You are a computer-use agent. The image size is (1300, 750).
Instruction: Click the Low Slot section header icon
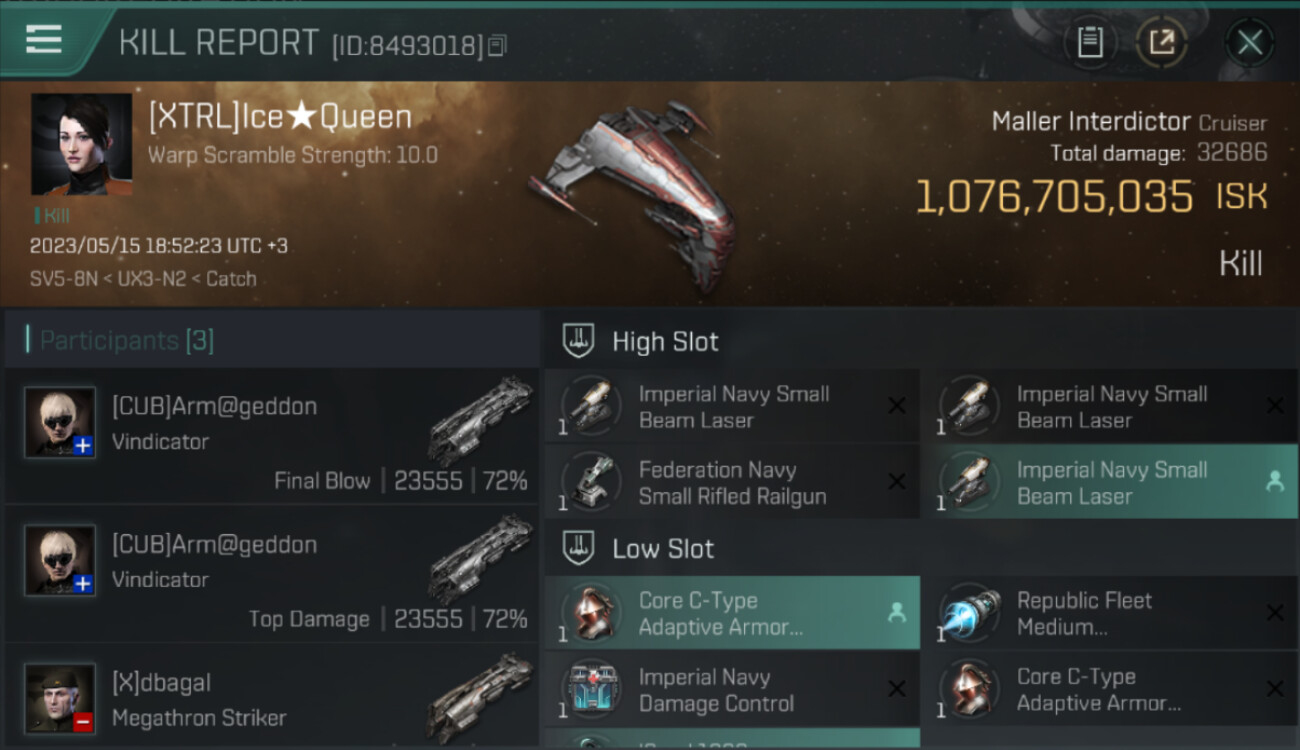click(578, 548)
